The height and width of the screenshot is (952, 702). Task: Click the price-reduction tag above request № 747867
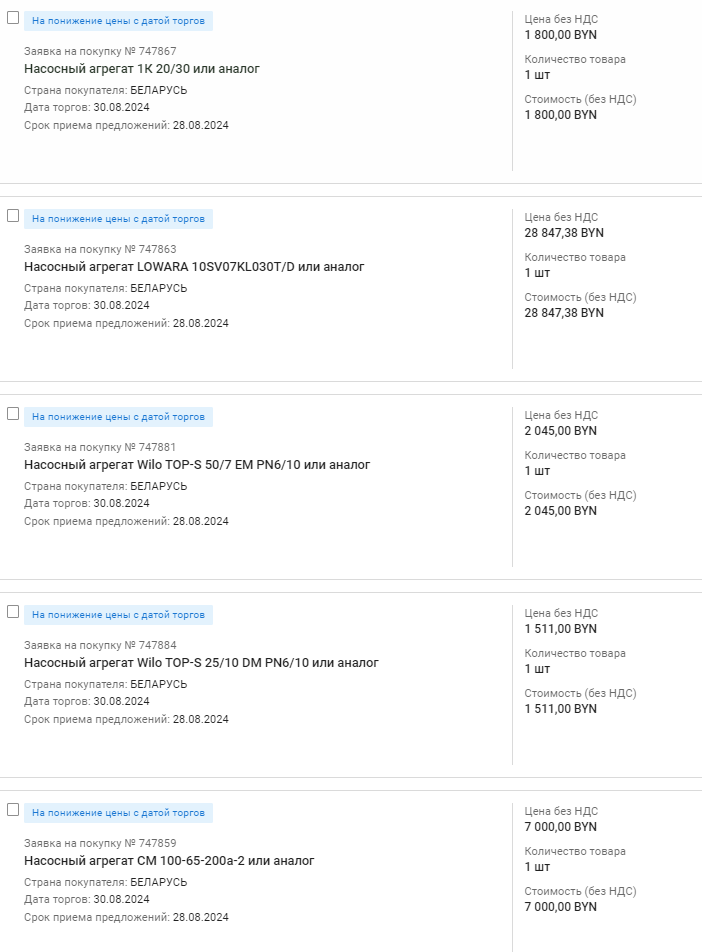point(118,21)
